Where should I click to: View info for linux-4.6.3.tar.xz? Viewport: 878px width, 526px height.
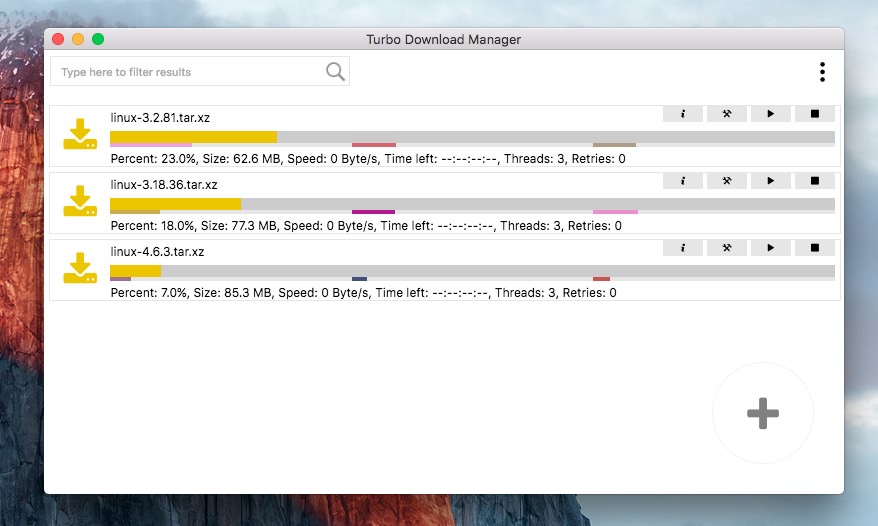point(682,247)
